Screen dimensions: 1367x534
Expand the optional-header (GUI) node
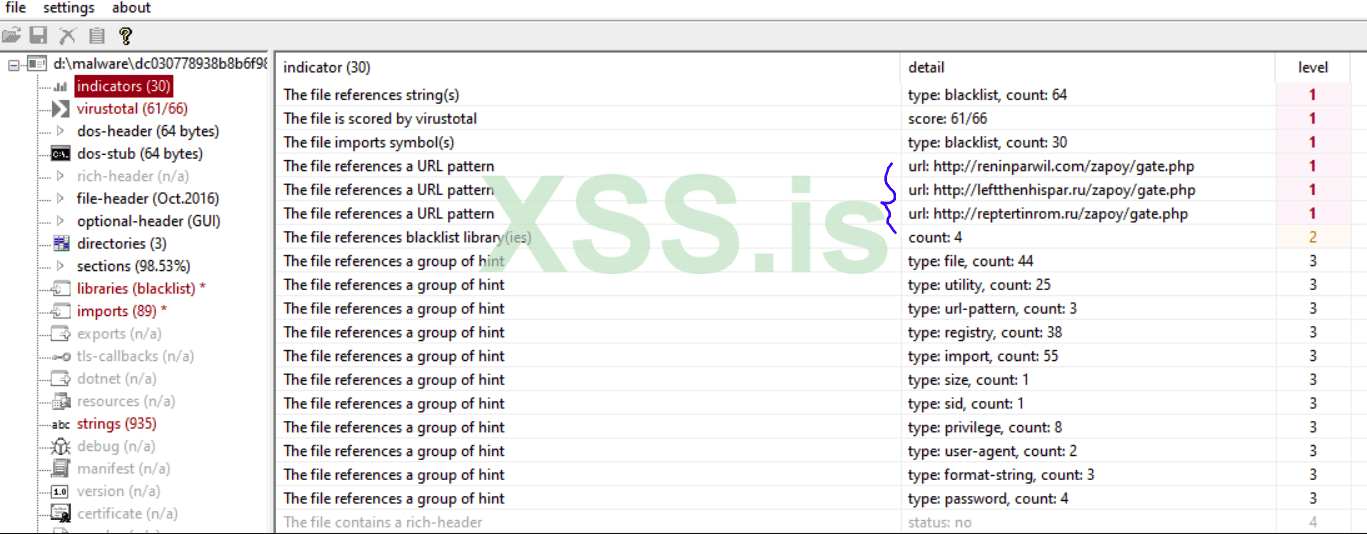click(x=60, y=221)
